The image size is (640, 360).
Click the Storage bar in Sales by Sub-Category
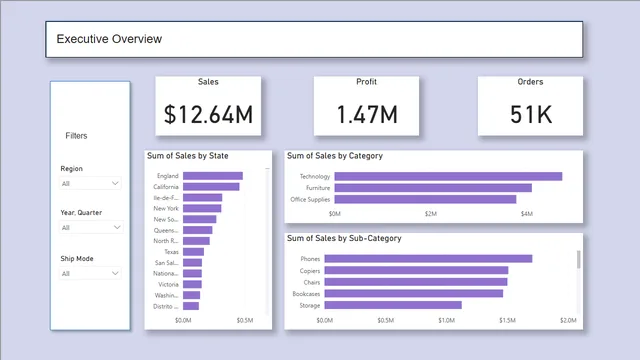point(393,305)
